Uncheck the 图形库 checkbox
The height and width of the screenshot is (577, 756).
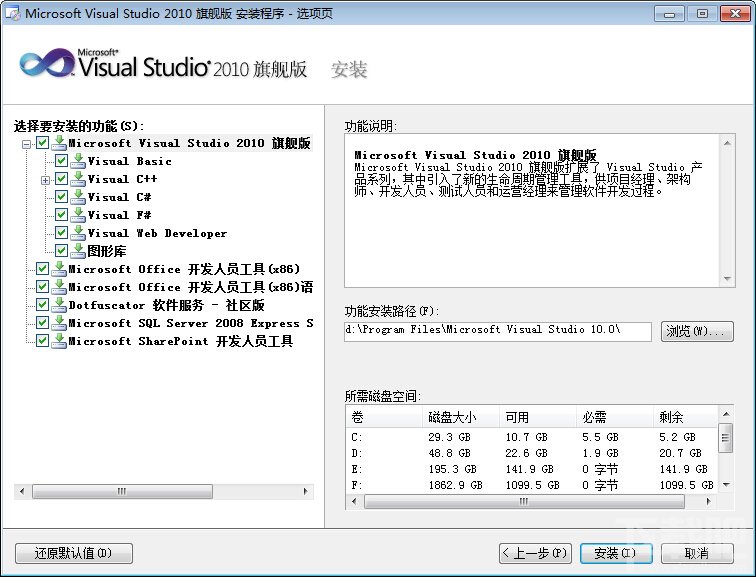point(61,251)
